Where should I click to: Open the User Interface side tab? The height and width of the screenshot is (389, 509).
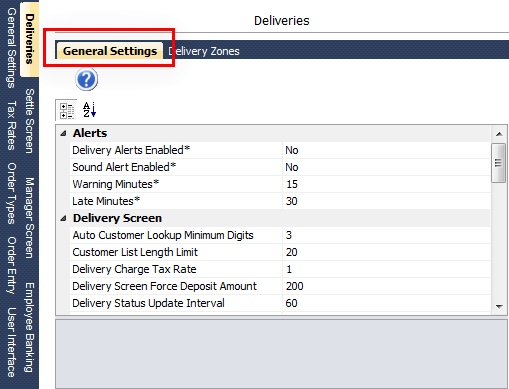[x=11, y=342]
